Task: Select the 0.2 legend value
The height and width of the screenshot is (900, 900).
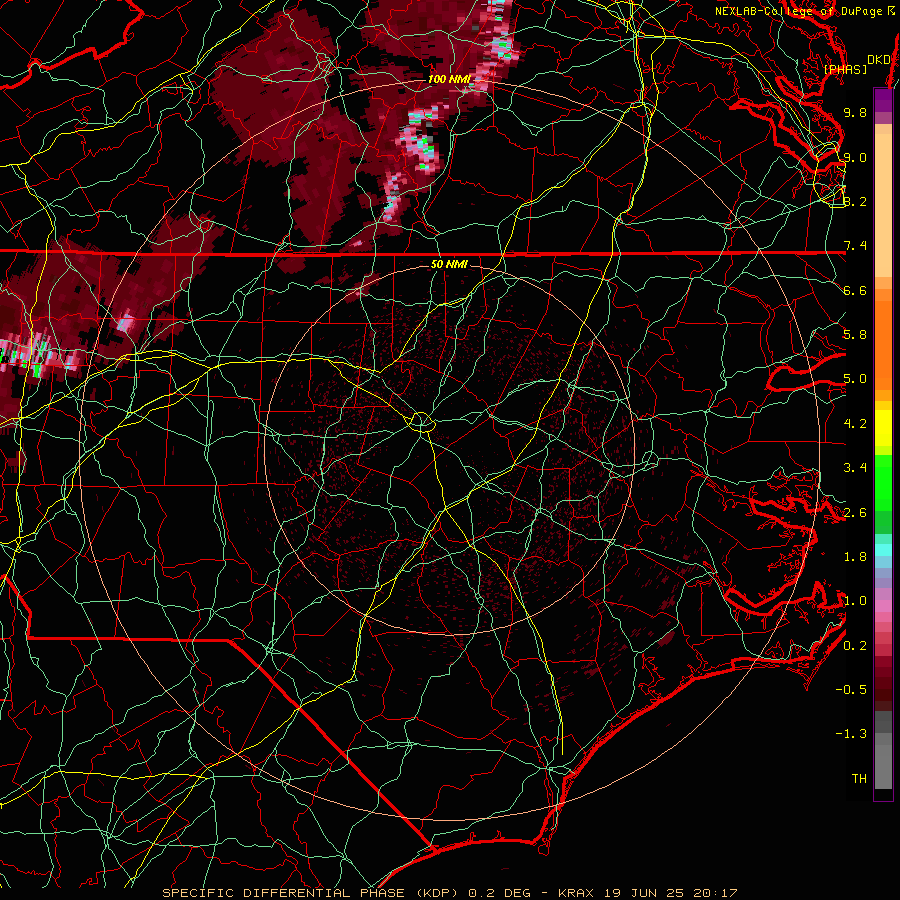Action: (855, 646)
